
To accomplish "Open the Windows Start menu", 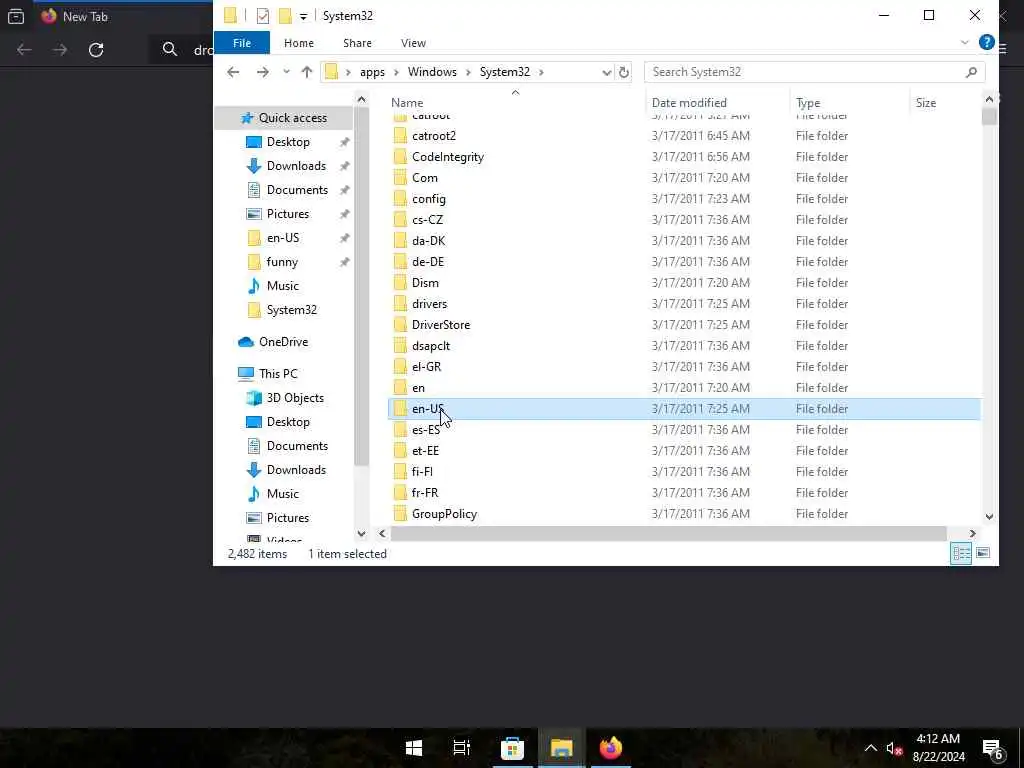I will tap(413, 748).
